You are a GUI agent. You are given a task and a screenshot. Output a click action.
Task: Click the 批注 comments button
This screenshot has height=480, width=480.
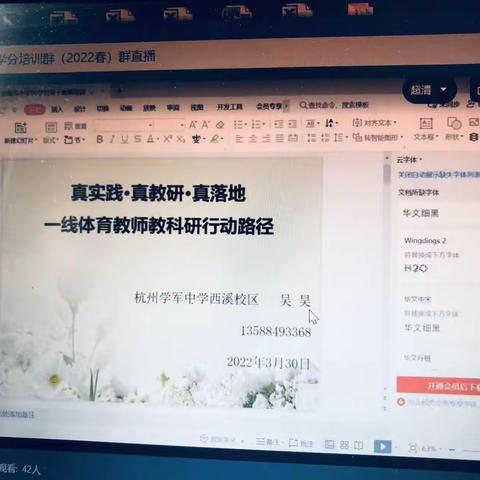(x=301, y=443)
